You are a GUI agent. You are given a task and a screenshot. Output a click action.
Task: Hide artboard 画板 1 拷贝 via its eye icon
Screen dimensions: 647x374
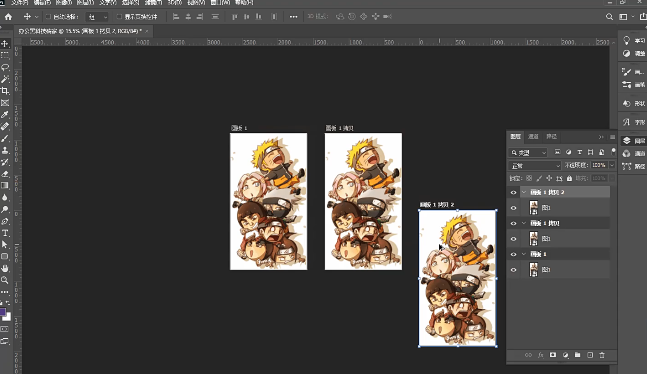point(513,223)
